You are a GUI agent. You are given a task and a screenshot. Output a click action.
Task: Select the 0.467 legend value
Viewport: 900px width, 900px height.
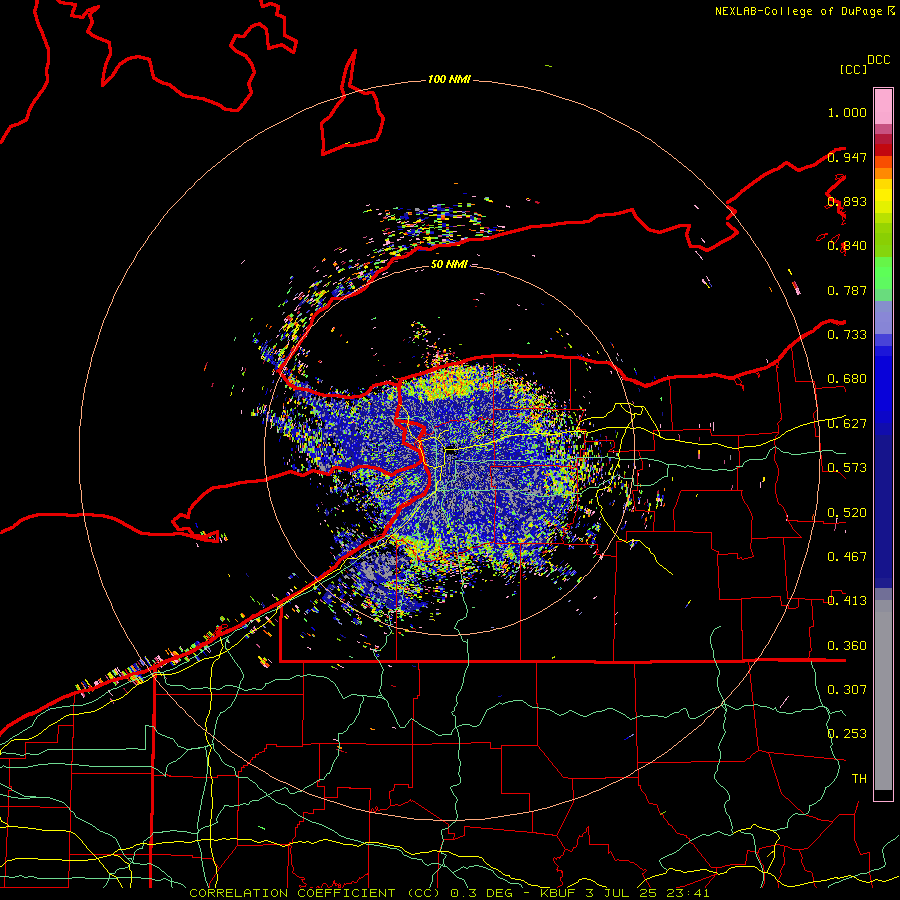point(847,557)
